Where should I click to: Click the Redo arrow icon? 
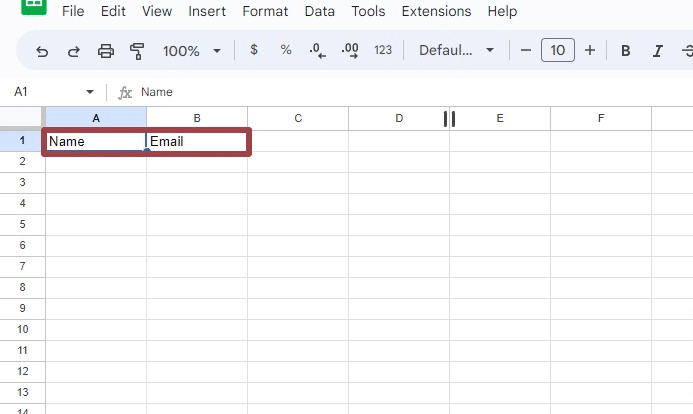[73, 51]
